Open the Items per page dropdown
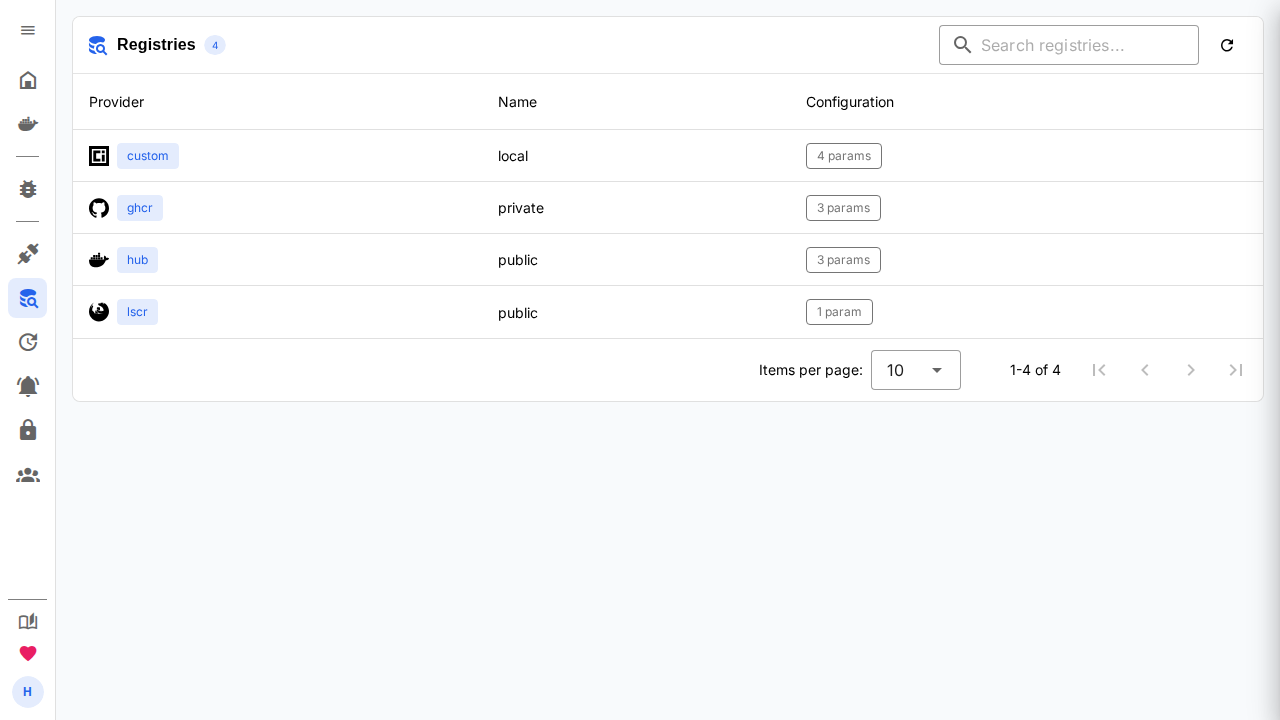The width and height of the screenshot is (1280, 720). pos(916,370)
